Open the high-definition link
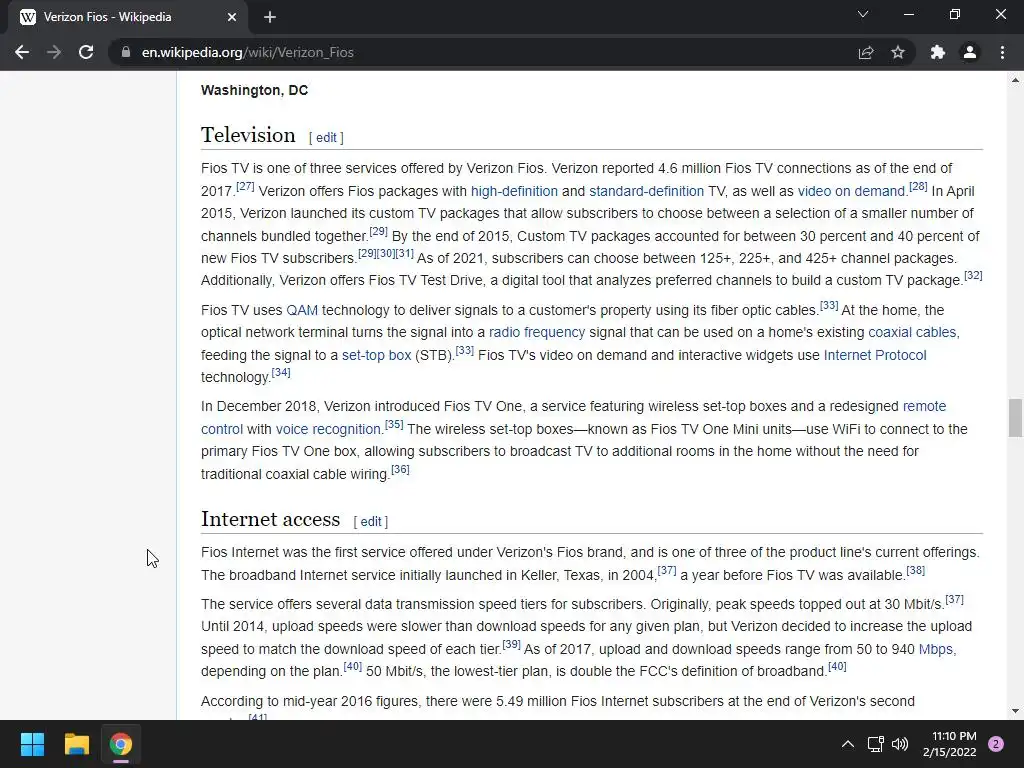Image resolution: width=1024 pixels, height=768 pixels. click(x=514, y=191)
